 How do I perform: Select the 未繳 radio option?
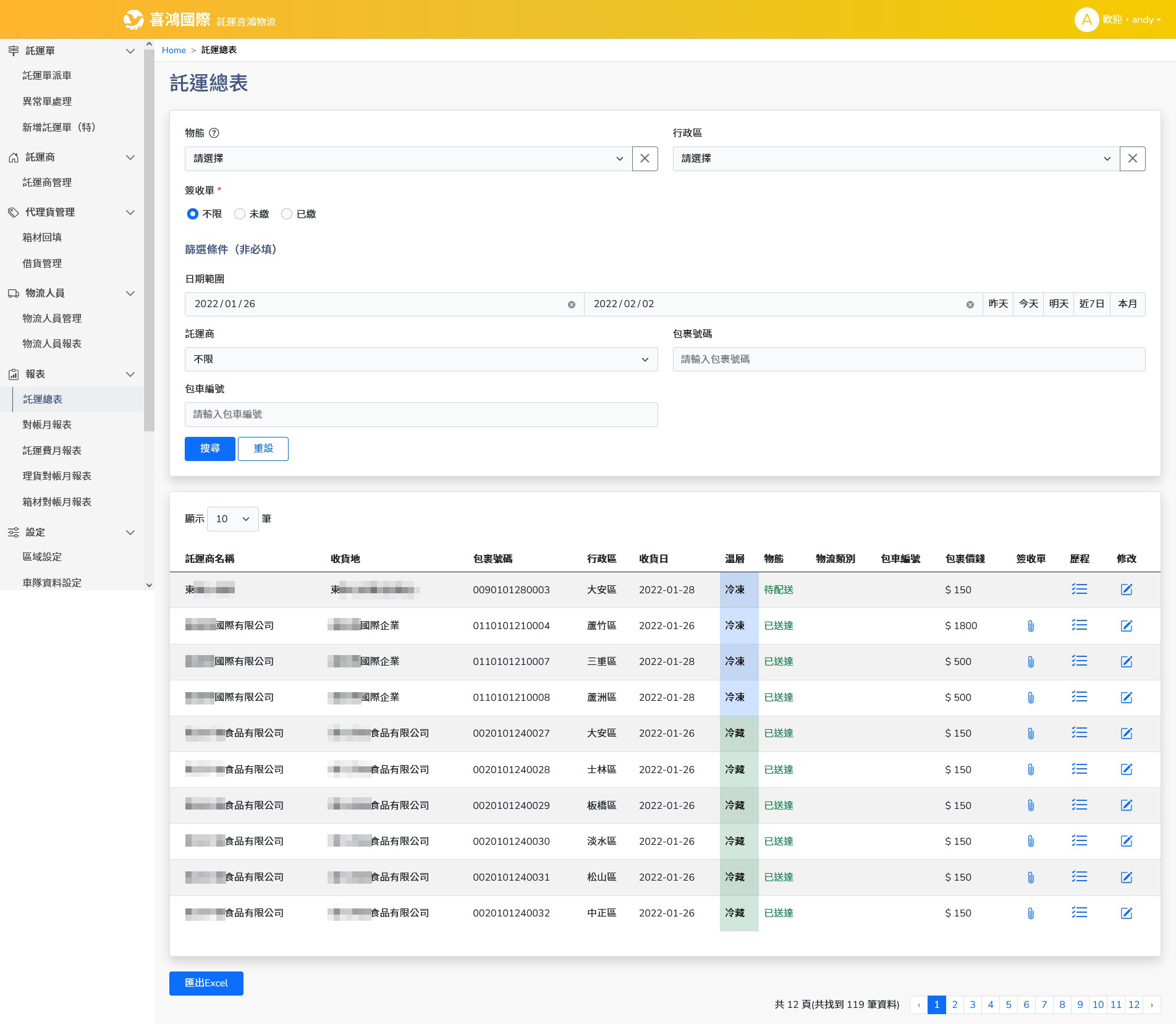click(x=240, y=214)
